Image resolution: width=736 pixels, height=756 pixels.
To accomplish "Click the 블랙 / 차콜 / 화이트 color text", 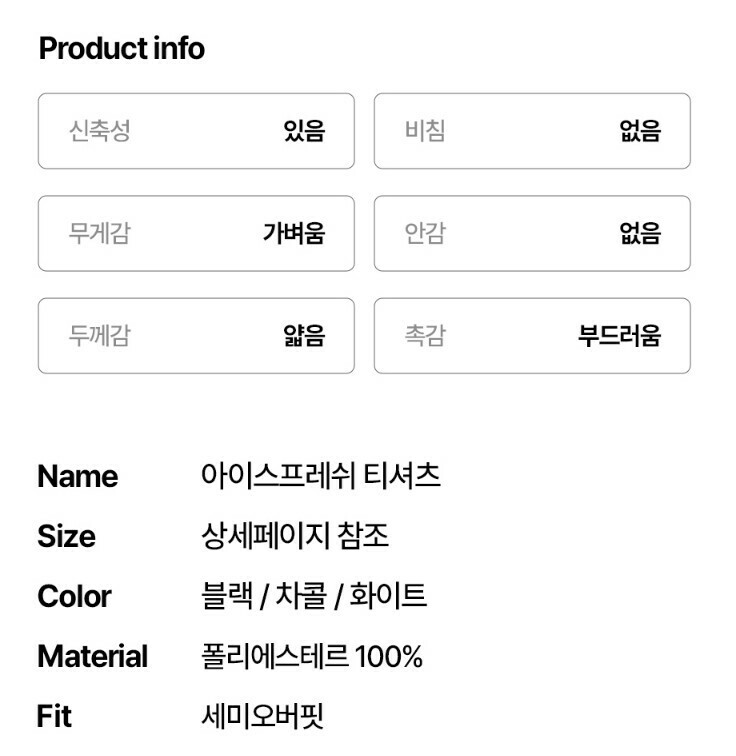I will tap(313, 597).
